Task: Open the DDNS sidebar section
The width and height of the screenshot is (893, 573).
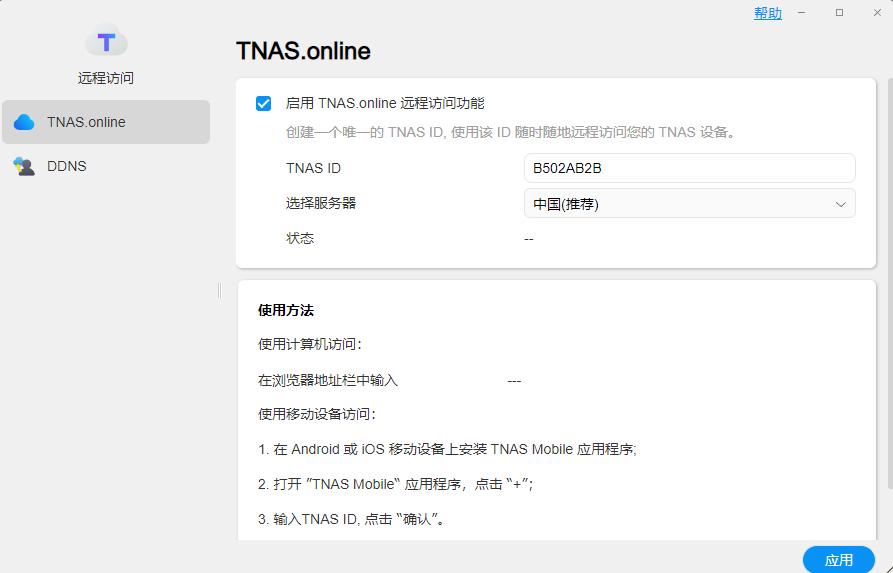Action: pos(106,166)
